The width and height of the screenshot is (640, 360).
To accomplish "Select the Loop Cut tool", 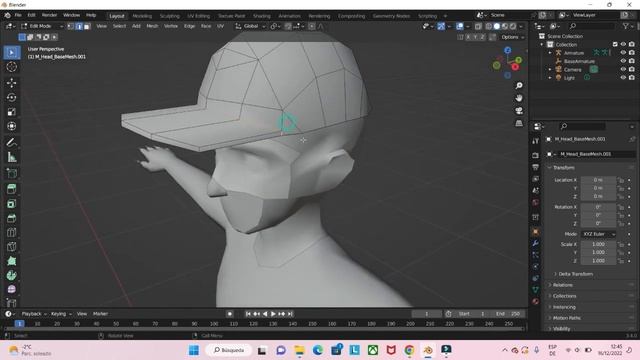I will click(12, 232).
